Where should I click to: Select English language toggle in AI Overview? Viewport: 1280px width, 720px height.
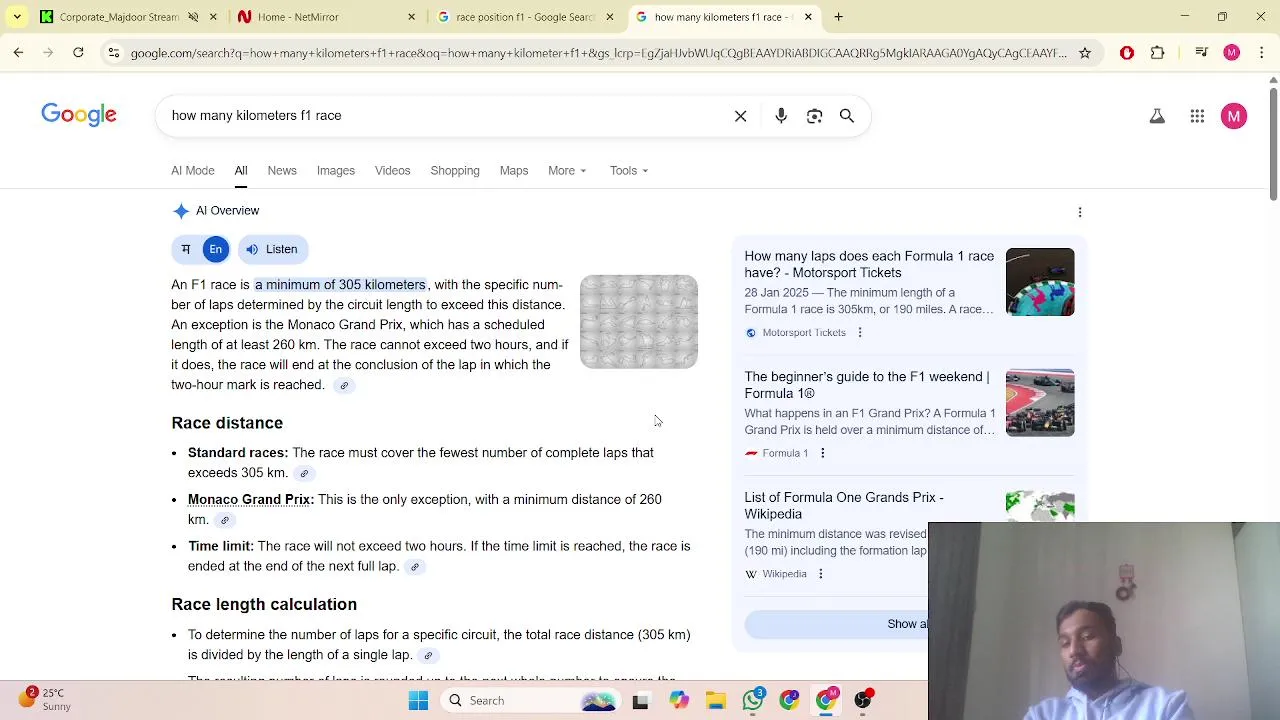[216, 249]
